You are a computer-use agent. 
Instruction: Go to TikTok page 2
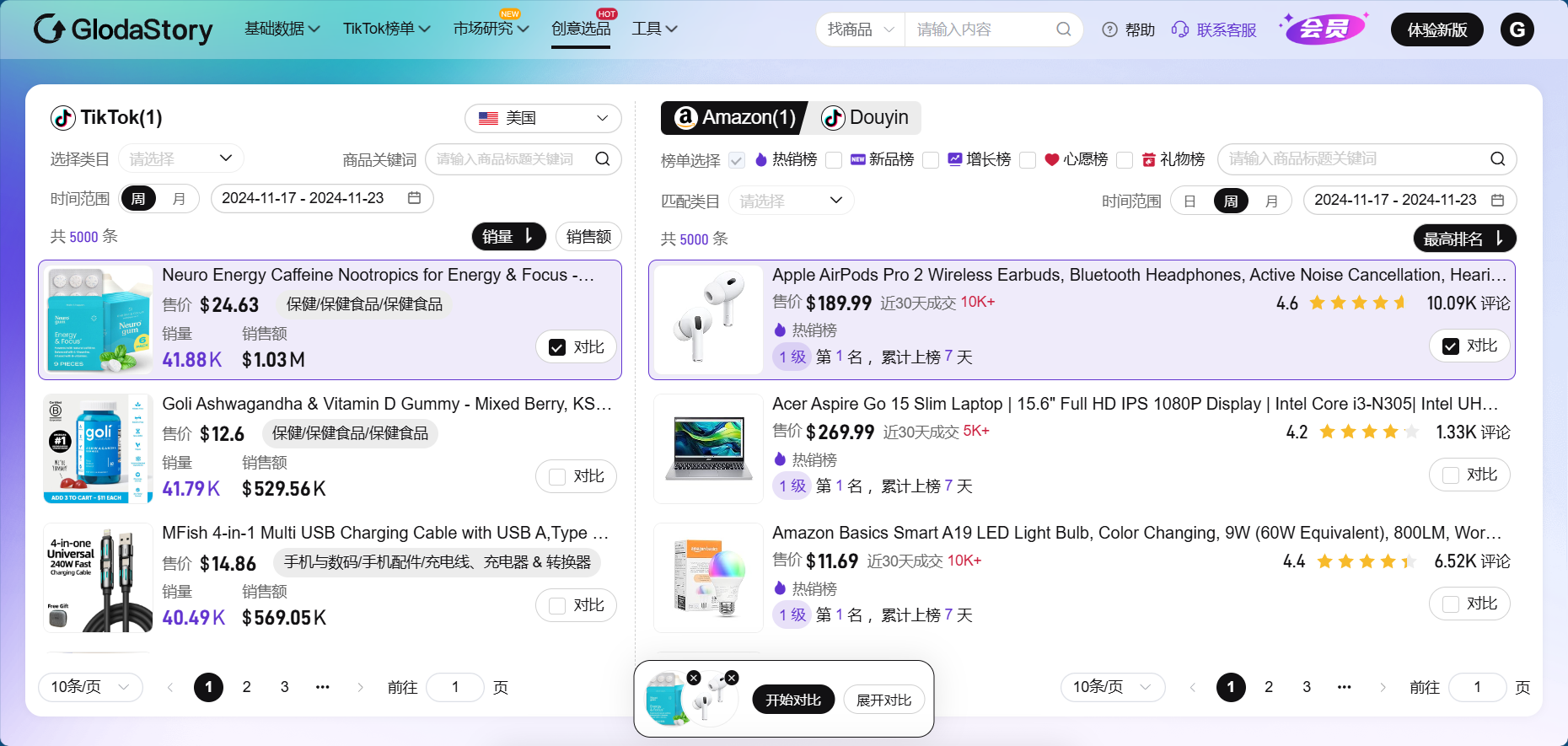[247, 687]
